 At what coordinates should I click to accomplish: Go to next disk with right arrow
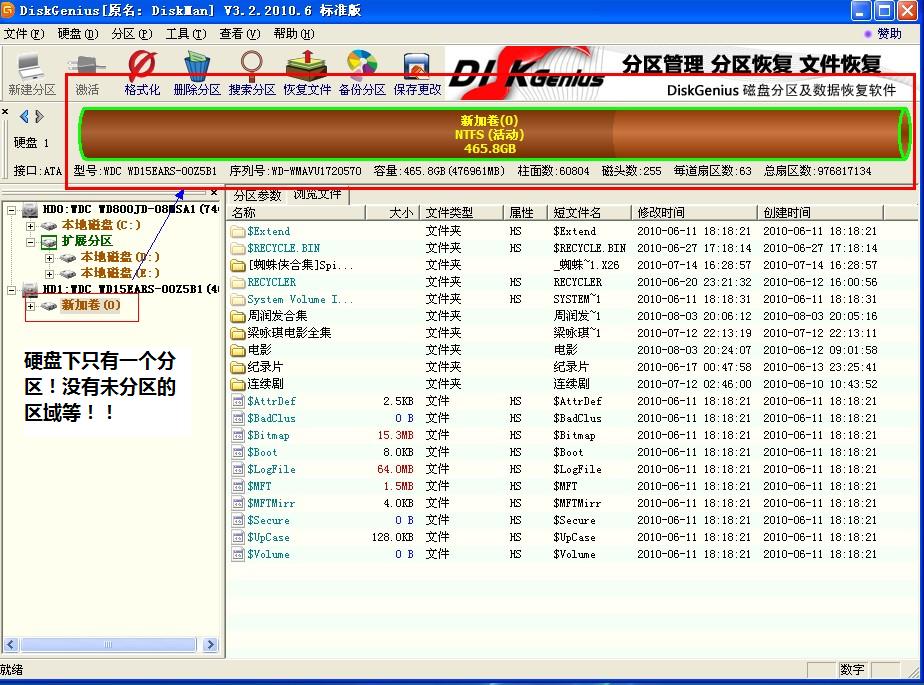click(39, 116)
